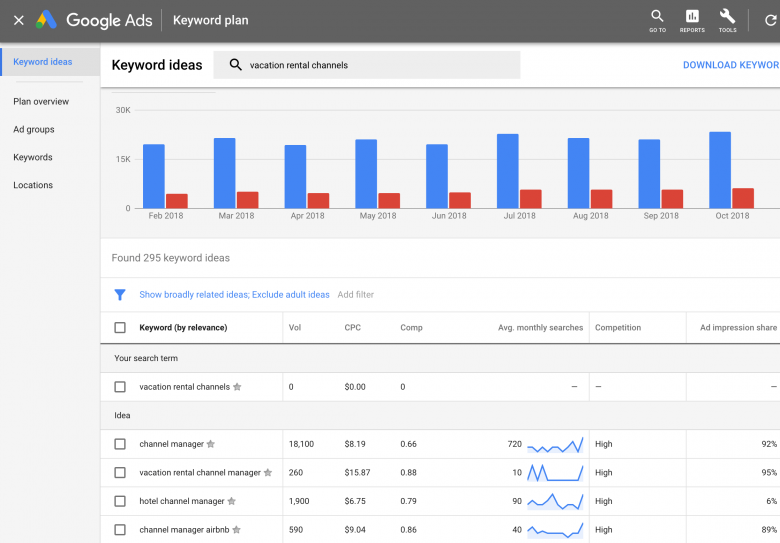The image size is (780, 543).
Task: Open Keywords in sidebar
Action: pyautogui.click(x=33, y=157)
